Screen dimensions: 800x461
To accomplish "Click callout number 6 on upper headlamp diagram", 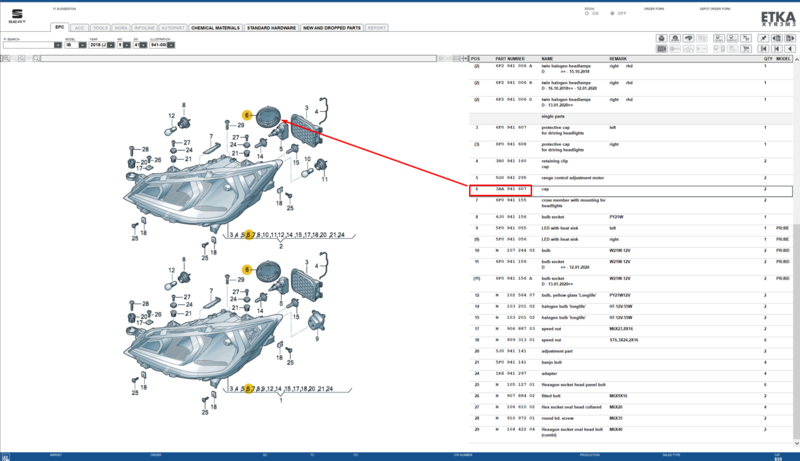I will (x=247, y=115).
